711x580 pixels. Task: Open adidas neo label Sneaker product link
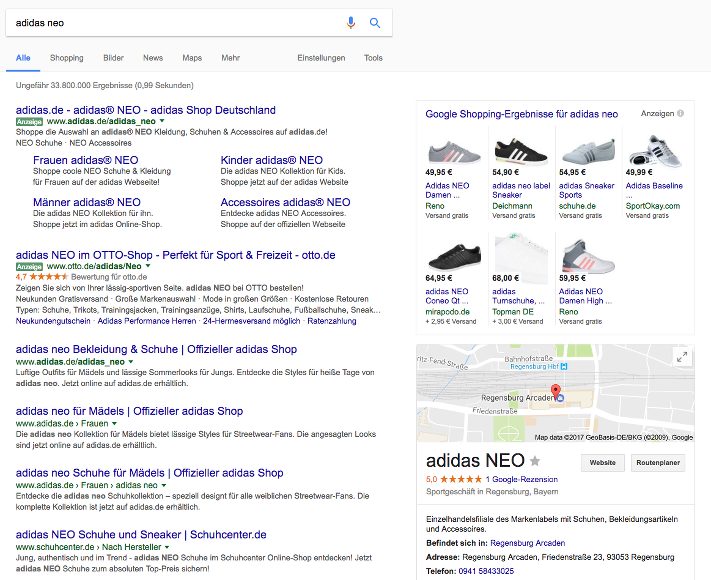pos(521,190)
